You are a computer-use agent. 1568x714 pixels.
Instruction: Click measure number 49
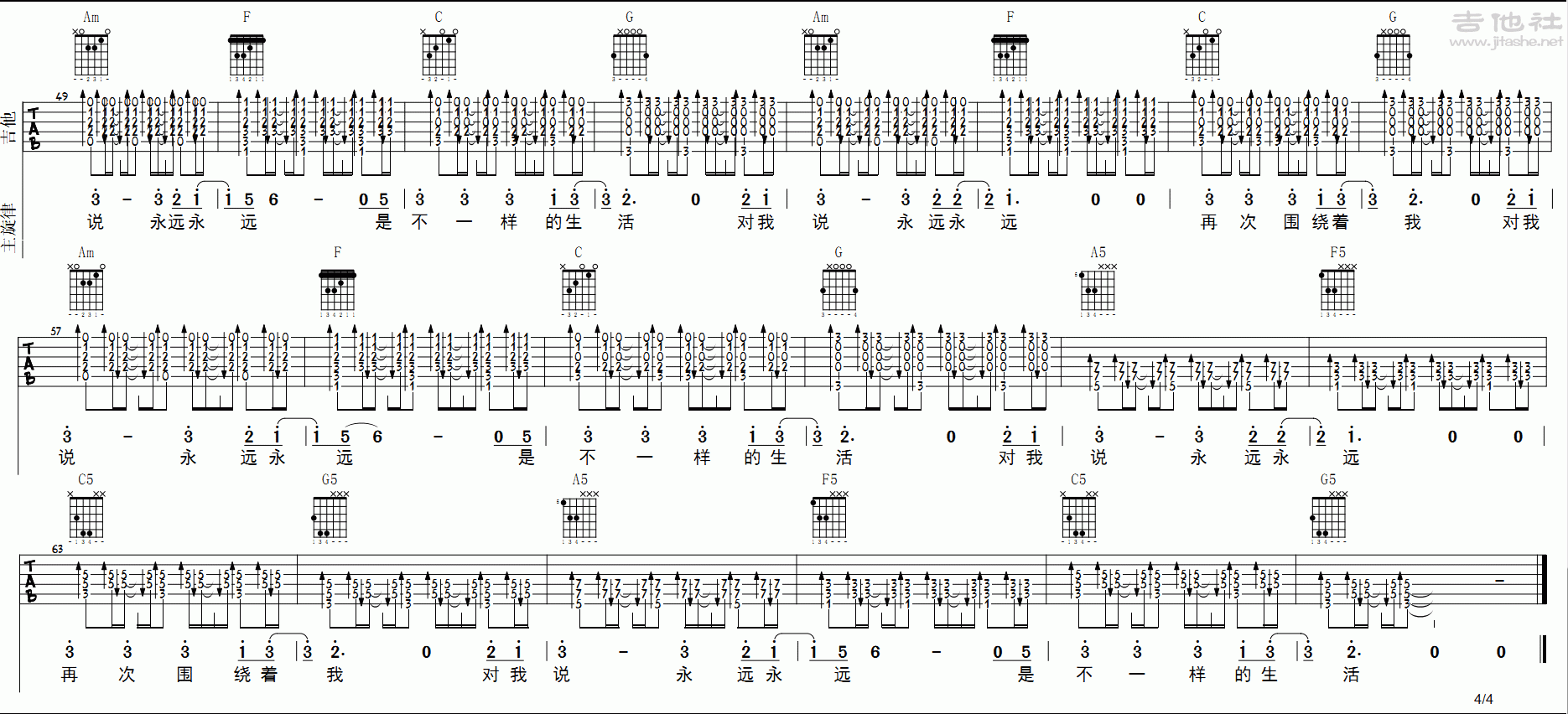point(62,96)
